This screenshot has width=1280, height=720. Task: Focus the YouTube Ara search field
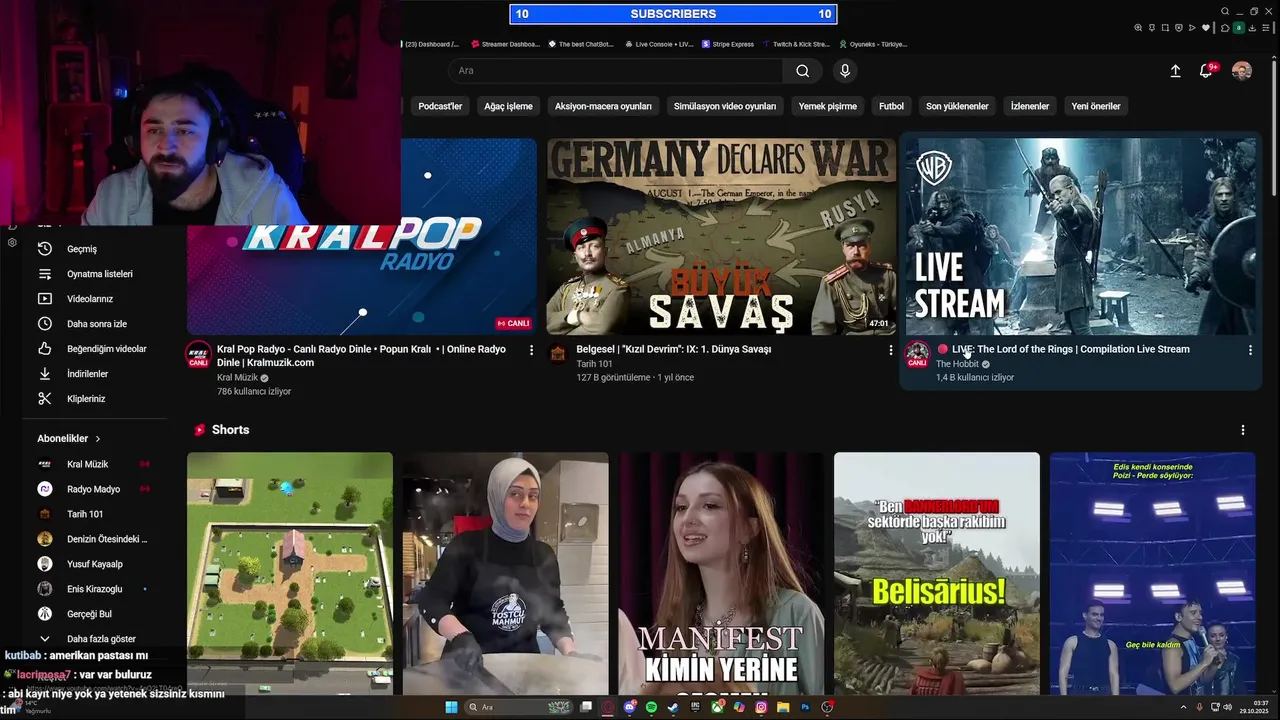click(x=615, y=71)
